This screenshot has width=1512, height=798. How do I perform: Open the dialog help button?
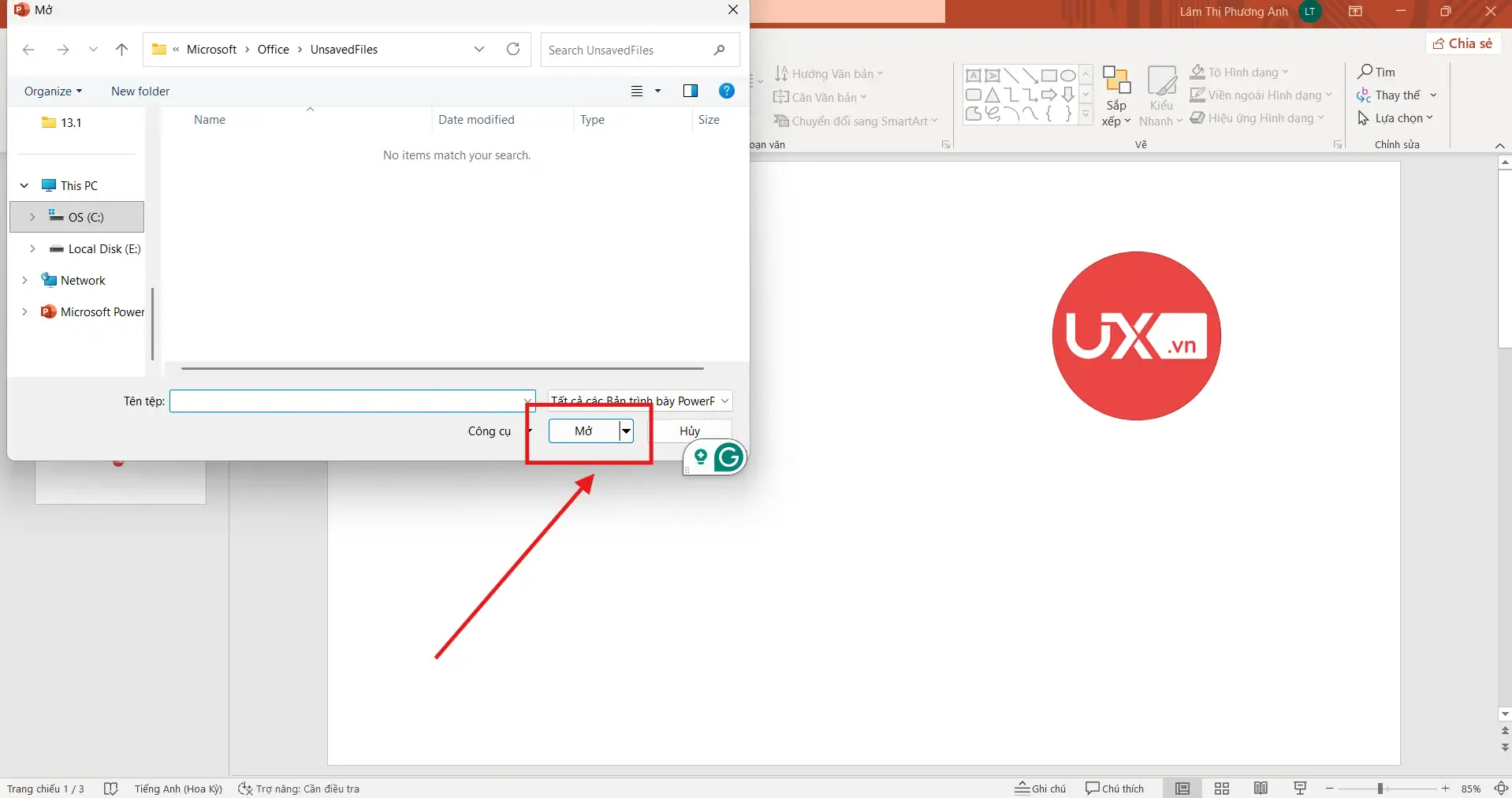click(727, 91)
